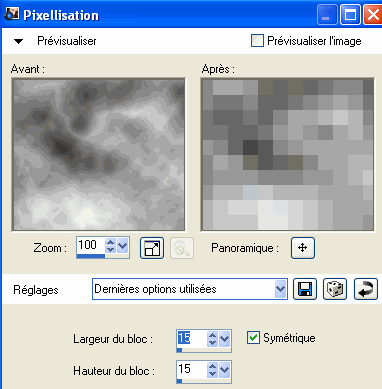Reset settings to default arrow icon
Image resolution: width=382 pixels, height=389 pixels.
tap(366, 289)
